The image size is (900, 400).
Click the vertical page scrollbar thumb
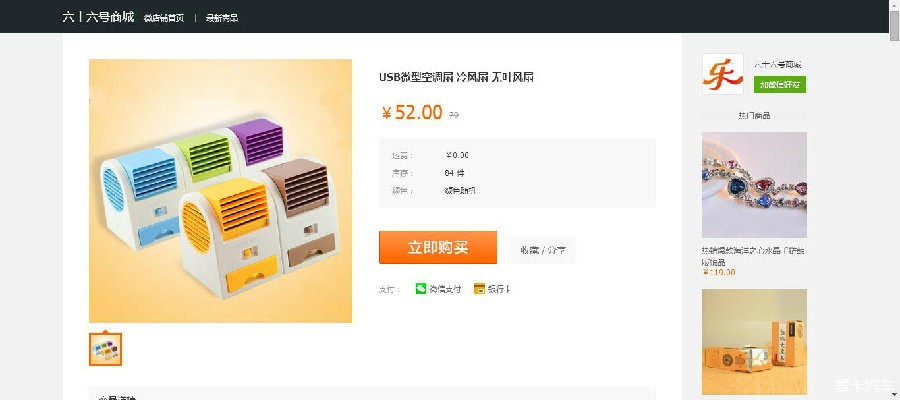(894, 21)
